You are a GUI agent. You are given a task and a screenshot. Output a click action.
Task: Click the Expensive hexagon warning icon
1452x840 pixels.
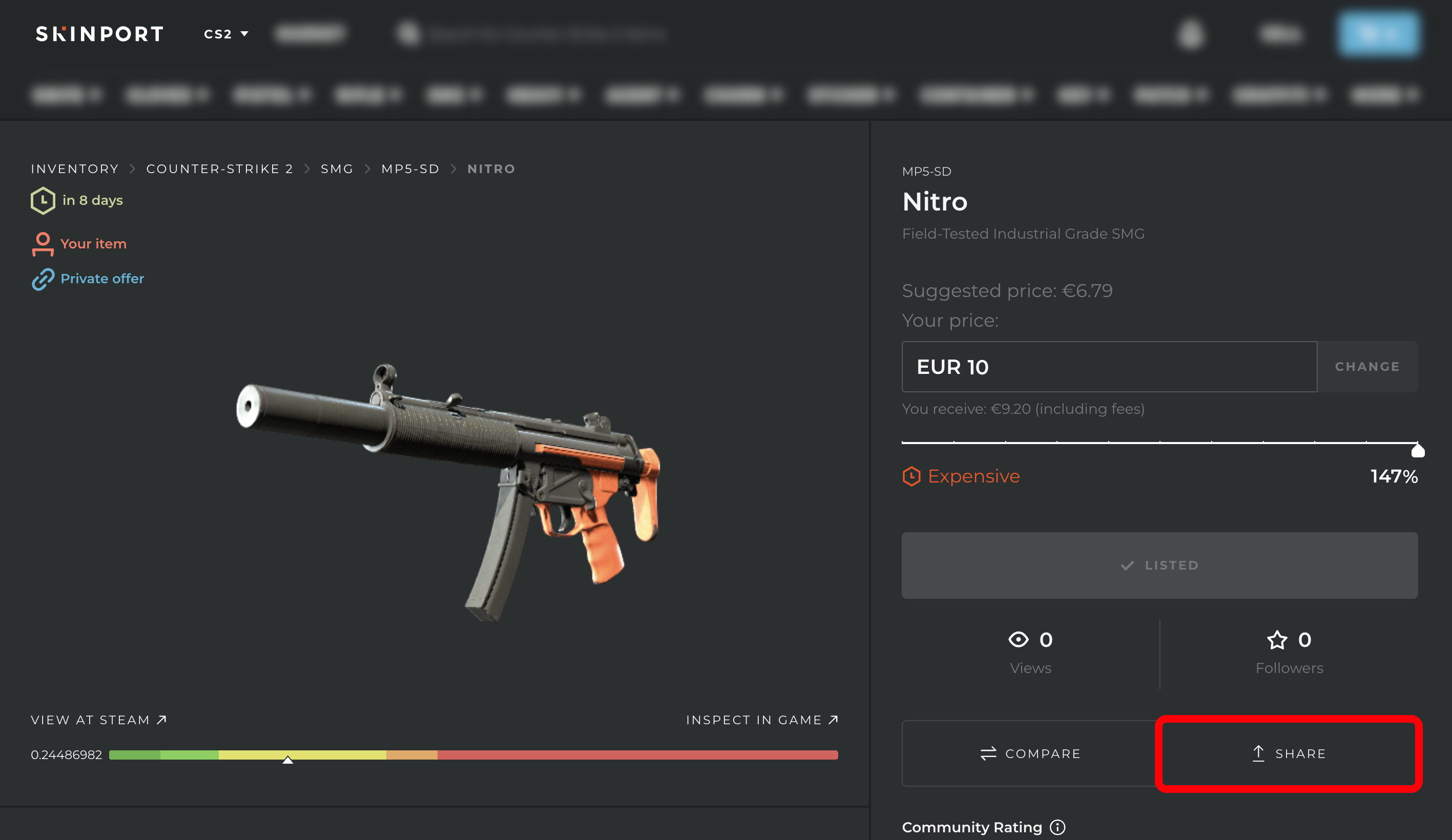point(911,476)
